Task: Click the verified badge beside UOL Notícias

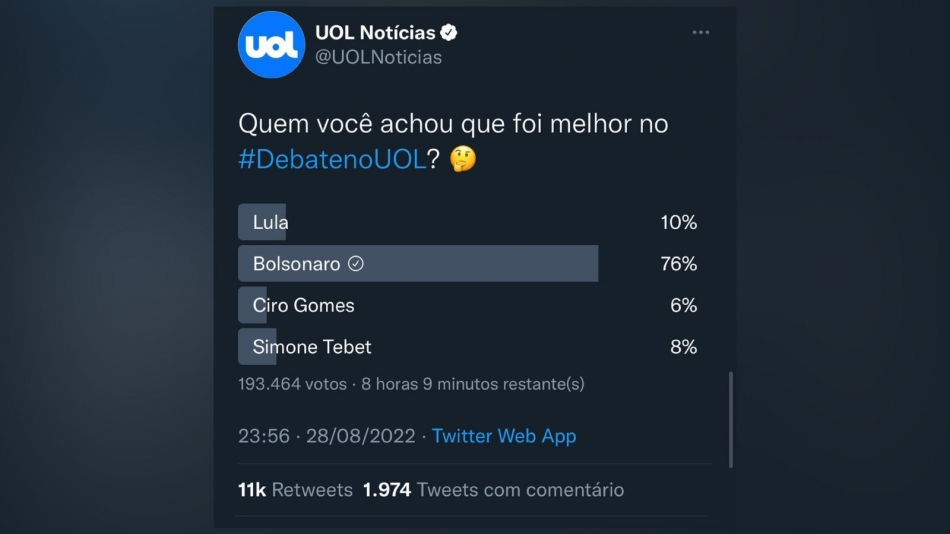Action: tap(449, 33)
